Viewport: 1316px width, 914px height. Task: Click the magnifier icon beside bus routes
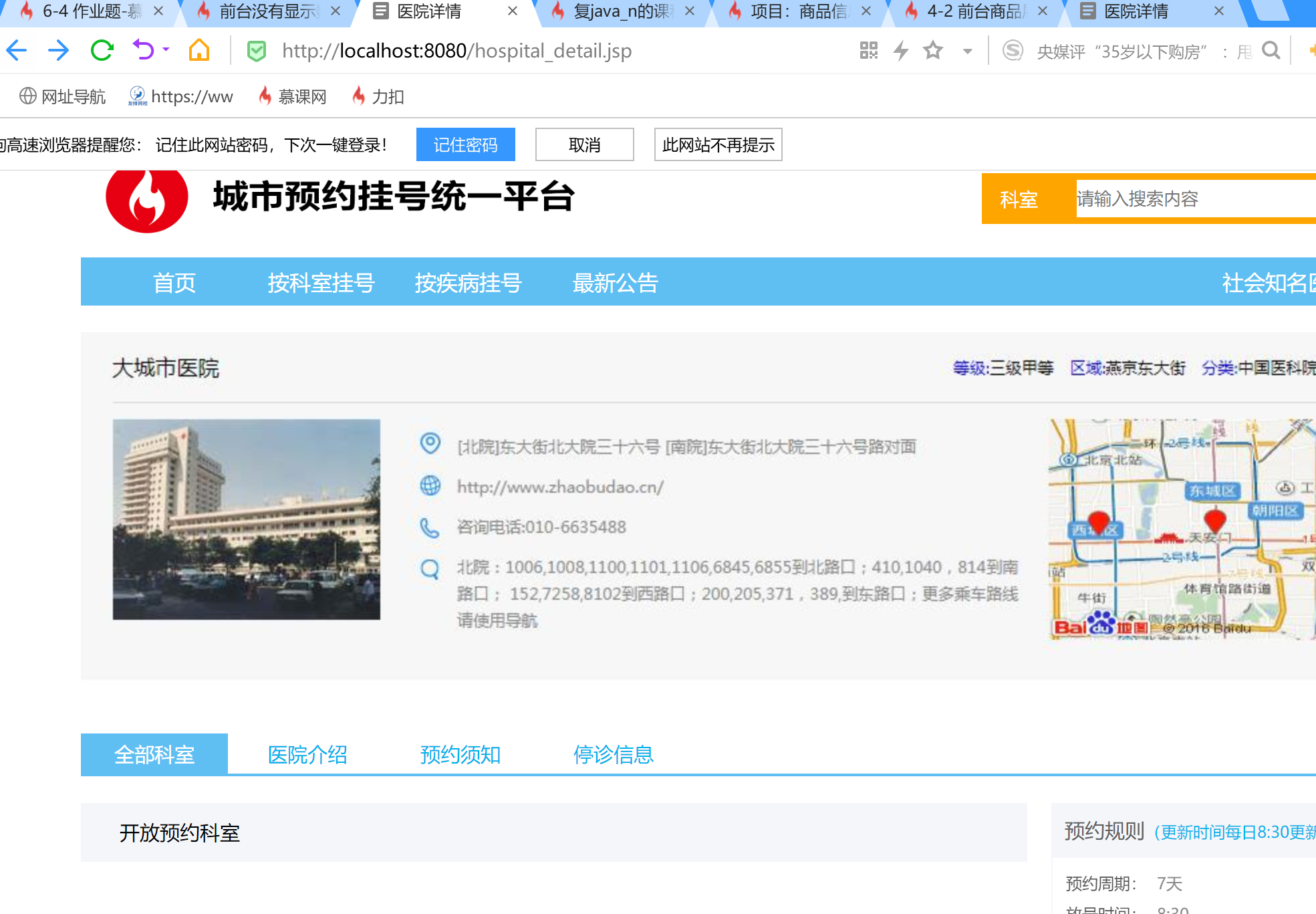(x=430, y=569)
